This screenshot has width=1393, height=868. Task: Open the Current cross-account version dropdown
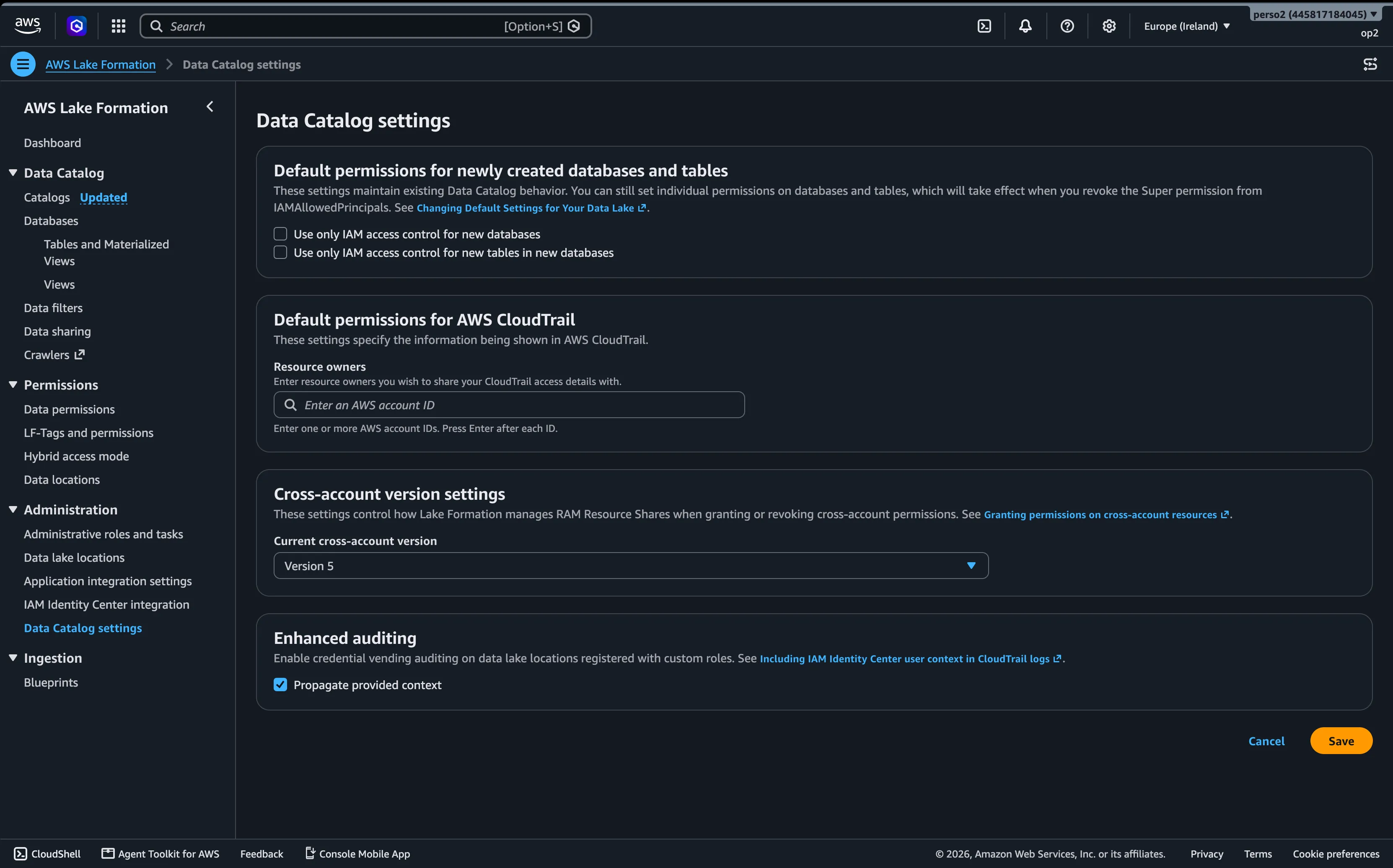[631, 566]
